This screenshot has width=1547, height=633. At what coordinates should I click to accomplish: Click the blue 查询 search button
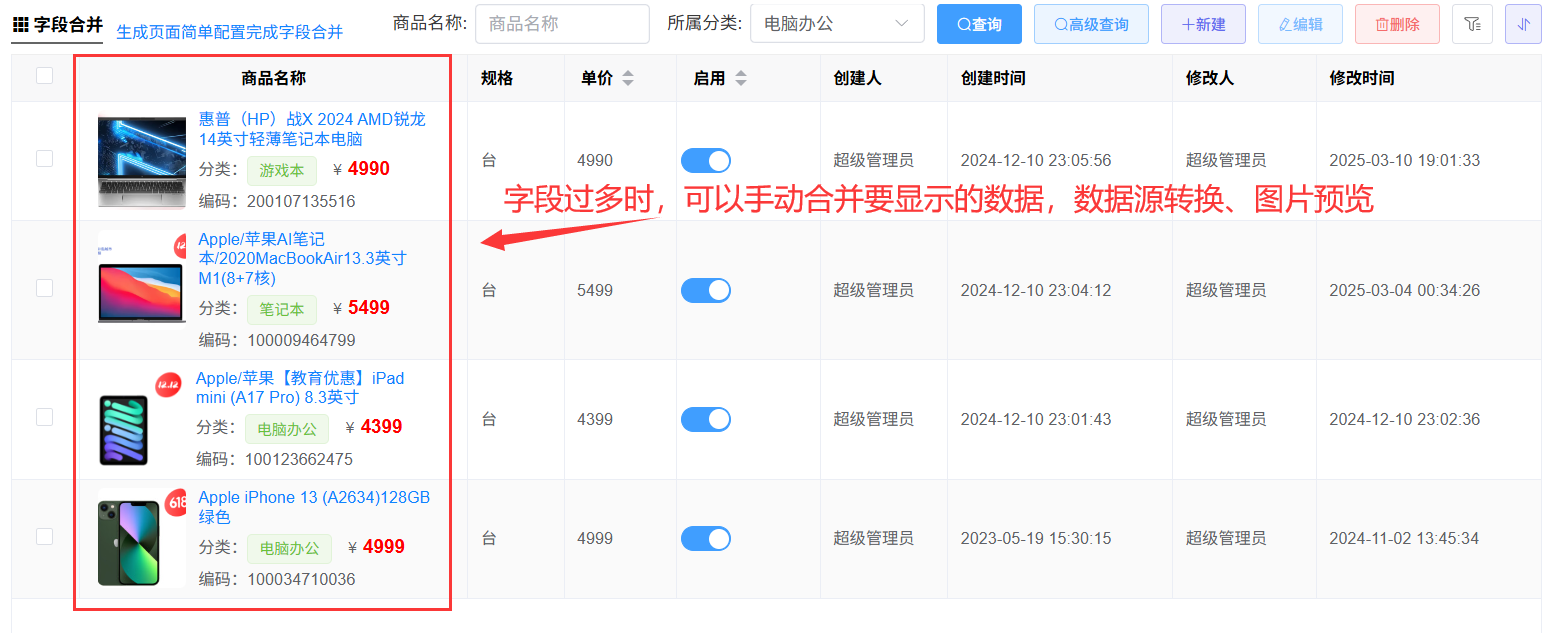point(979,24)
